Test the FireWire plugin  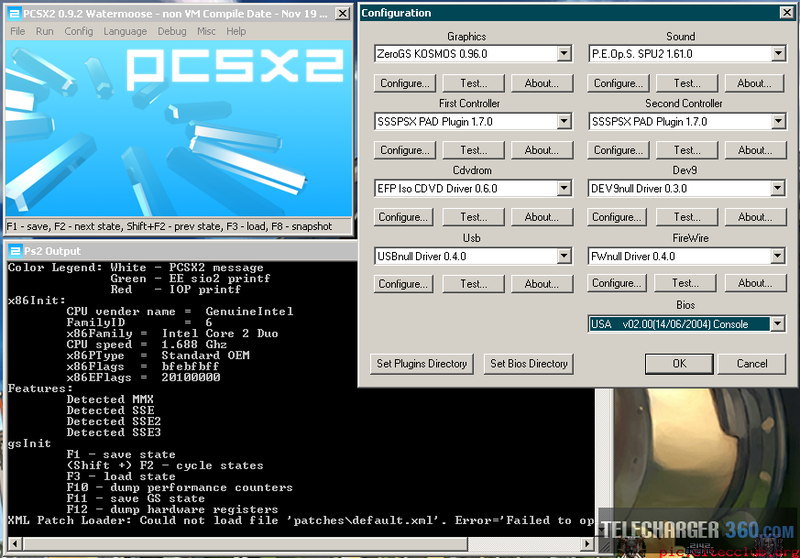(x=685, y=283)
